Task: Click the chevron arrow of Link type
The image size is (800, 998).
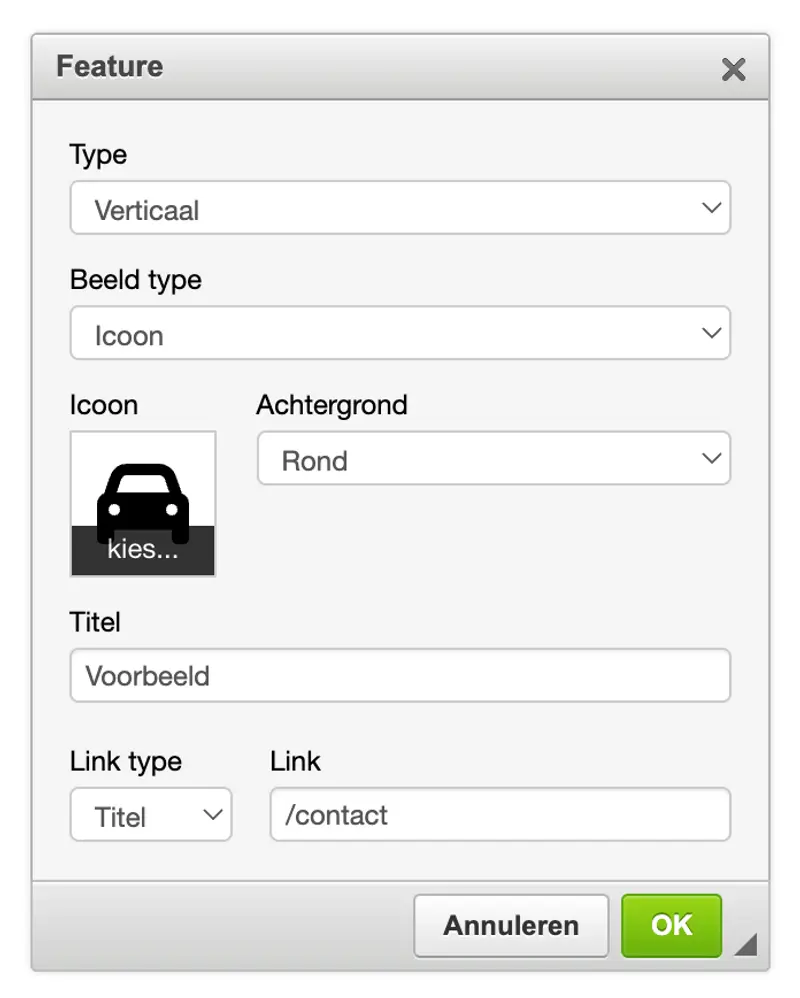Action: click(213, 814)
